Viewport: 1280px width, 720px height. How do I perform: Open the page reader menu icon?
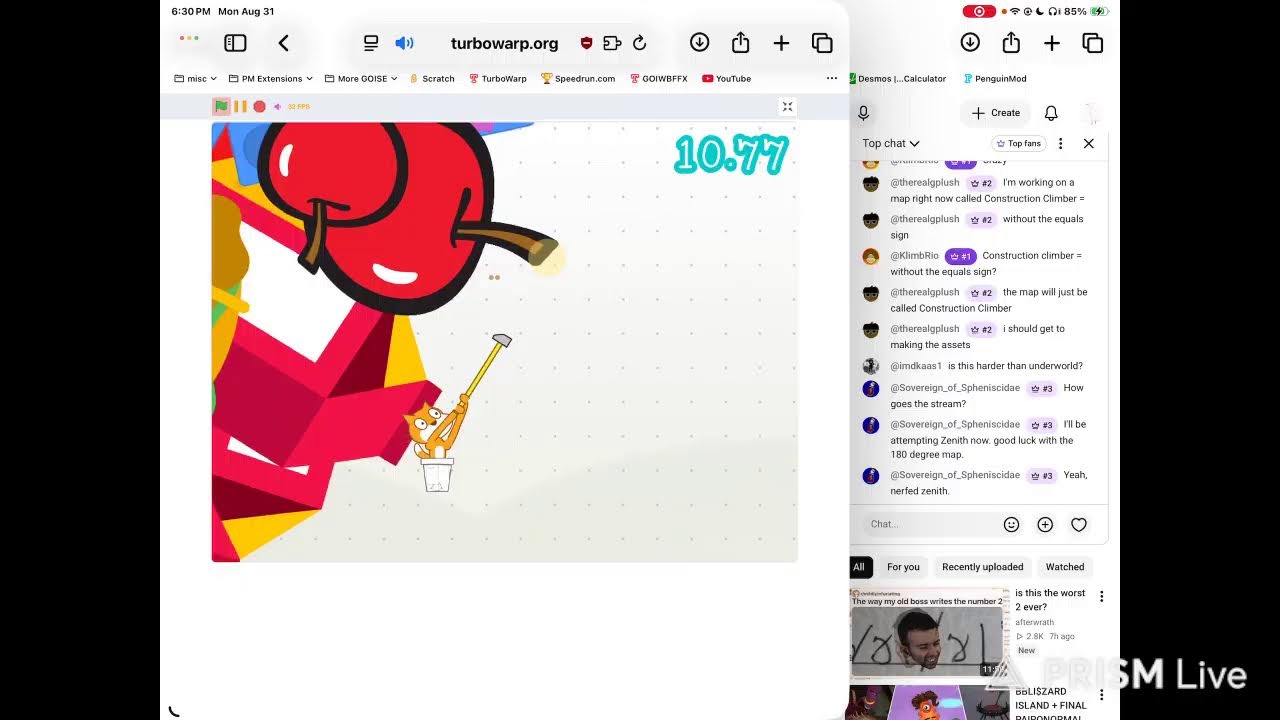[371, 43]
